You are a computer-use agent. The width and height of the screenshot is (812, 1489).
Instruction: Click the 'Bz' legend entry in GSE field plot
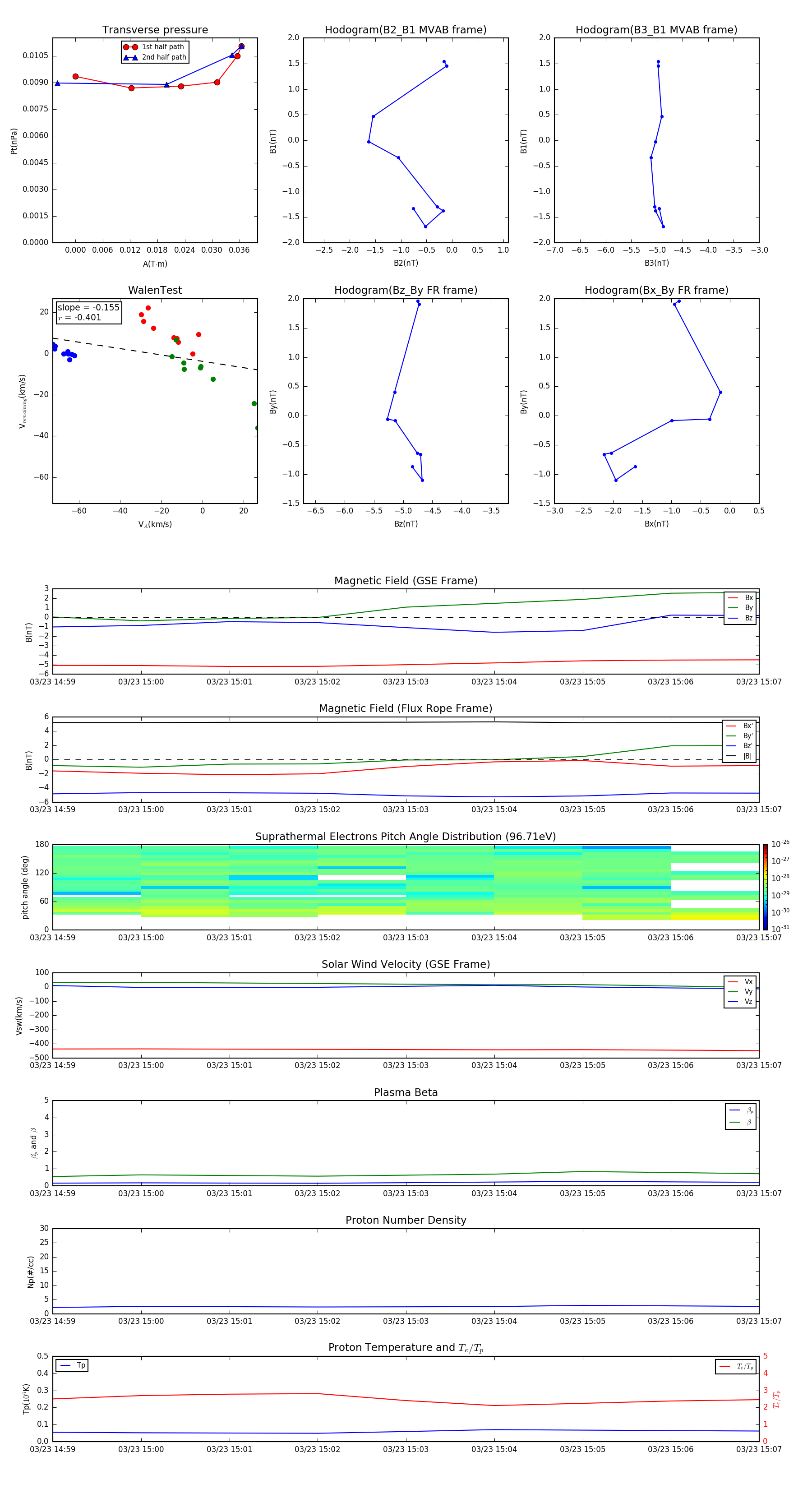click(740, 619)
